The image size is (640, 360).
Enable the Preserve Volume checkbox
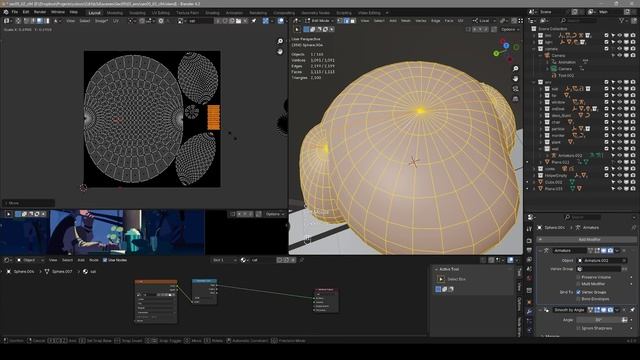coord(578,277)
